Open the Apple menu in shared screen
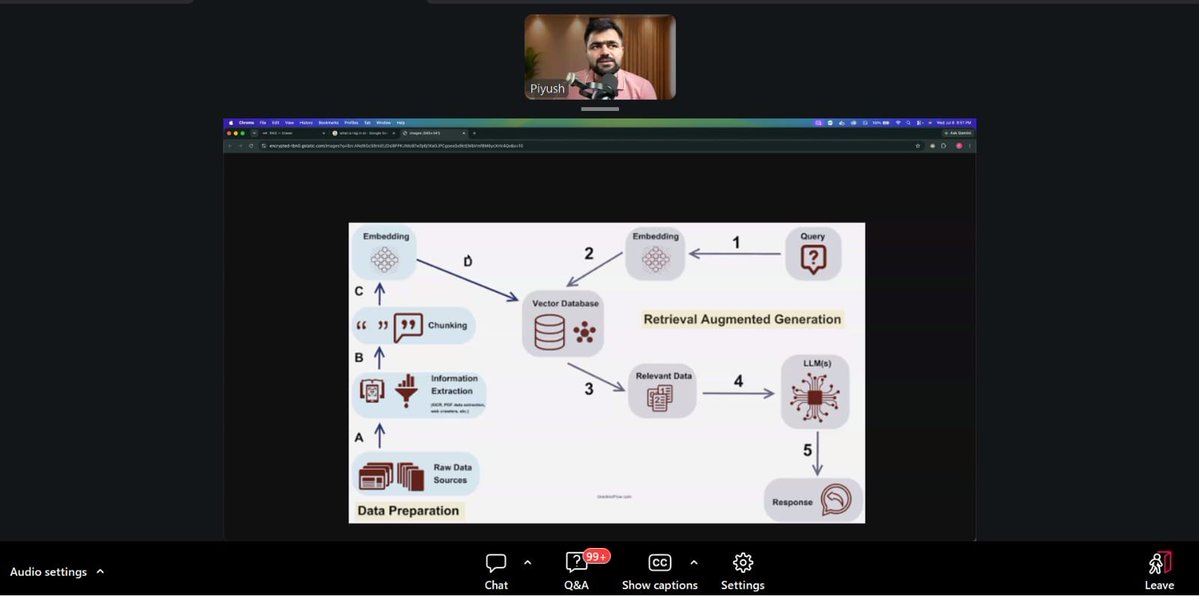This screenshot has width=1199, height=596. (x=230, y=122)
